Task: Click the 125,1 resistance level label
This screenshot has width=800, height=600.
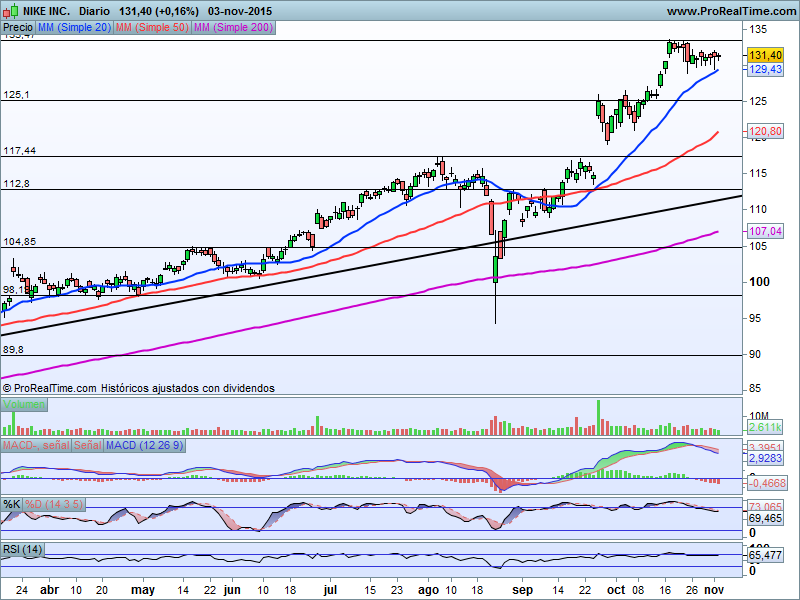Action: [x=16, y=94]
